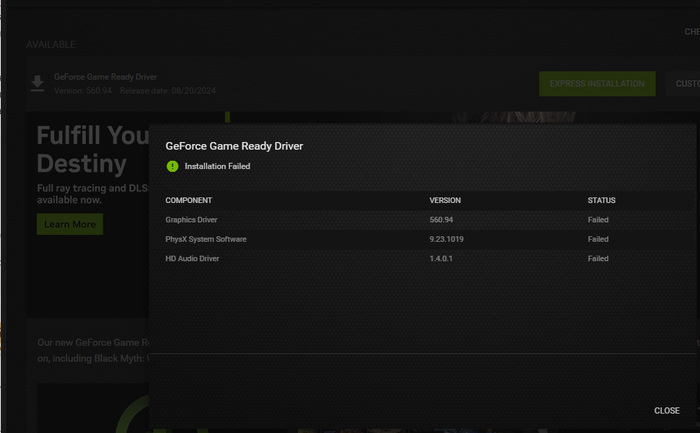Open Learn More about ray tracing

(70, 224)
